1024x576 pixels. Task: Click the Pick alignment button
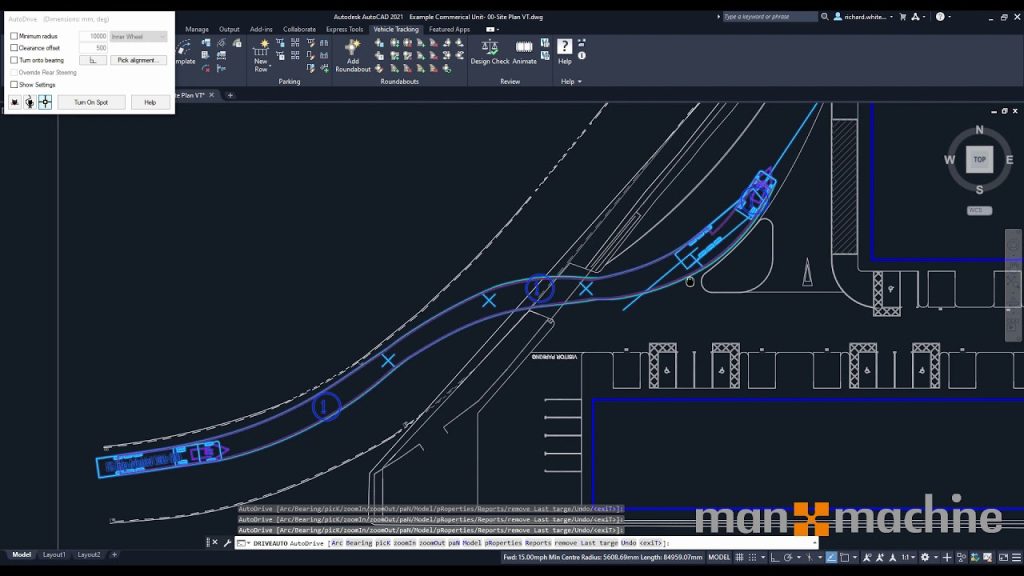coord(138,59)
